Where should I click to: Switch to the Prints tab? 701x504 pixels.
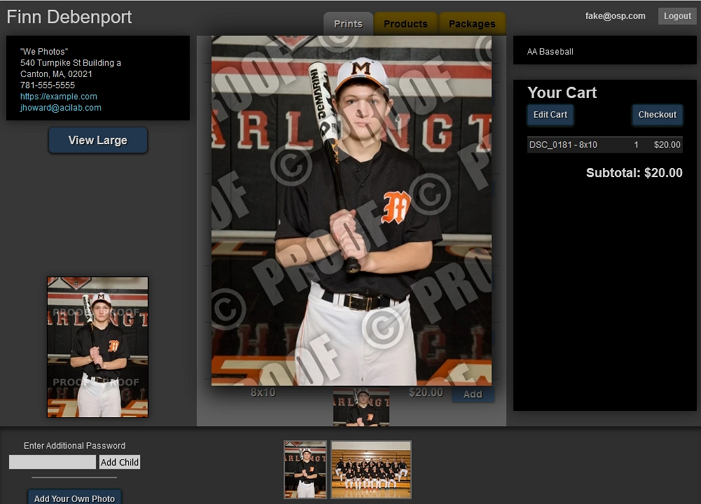click(x=348, y=23)
